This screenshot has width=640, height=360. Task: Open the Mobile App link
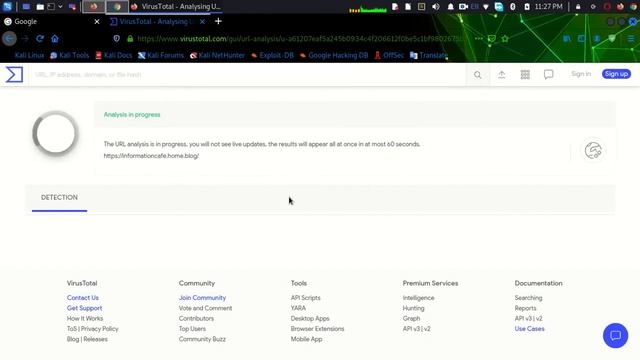pyautogui.click(x=307, y=339)
